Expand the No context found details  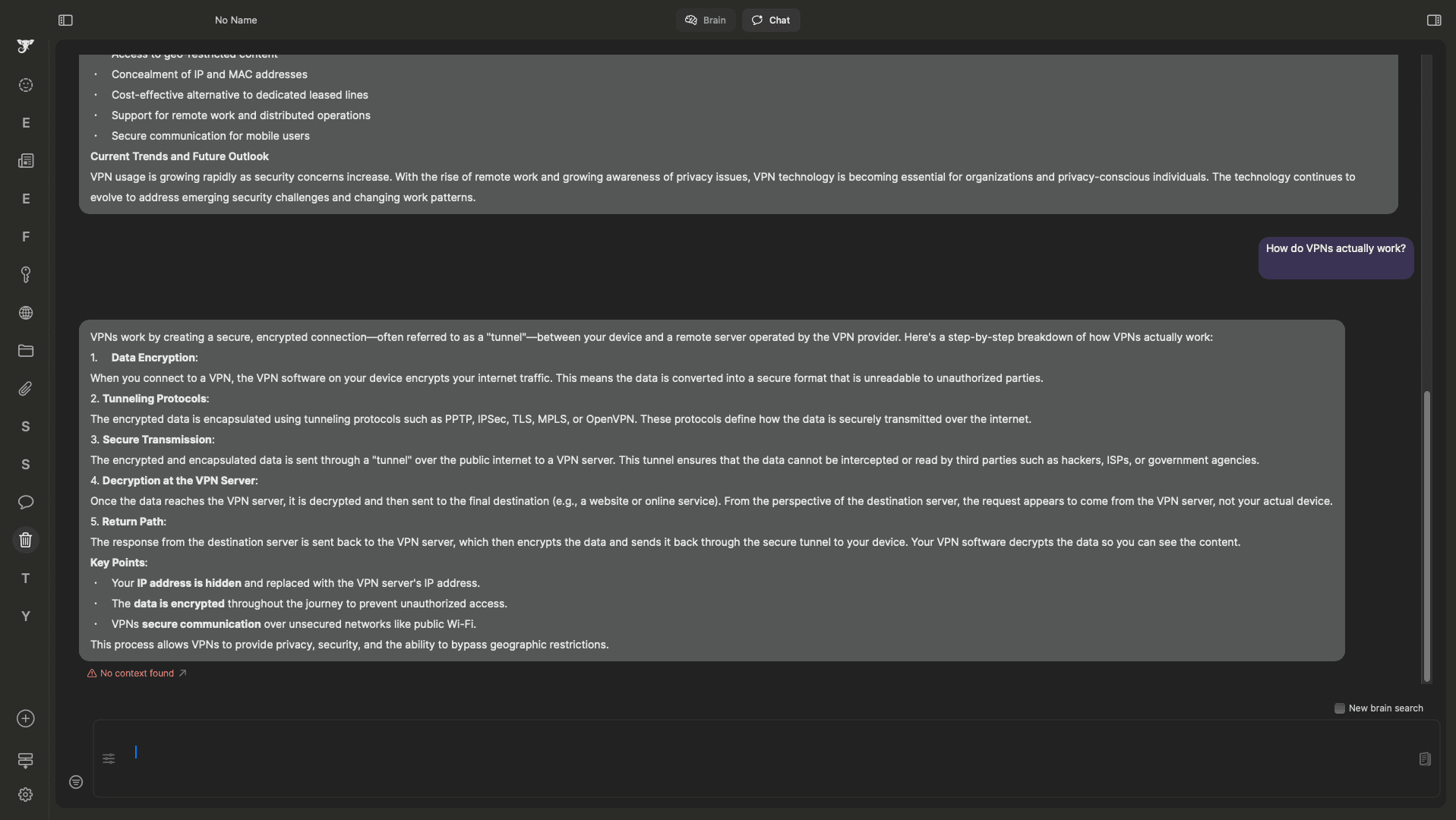[137, 673]
